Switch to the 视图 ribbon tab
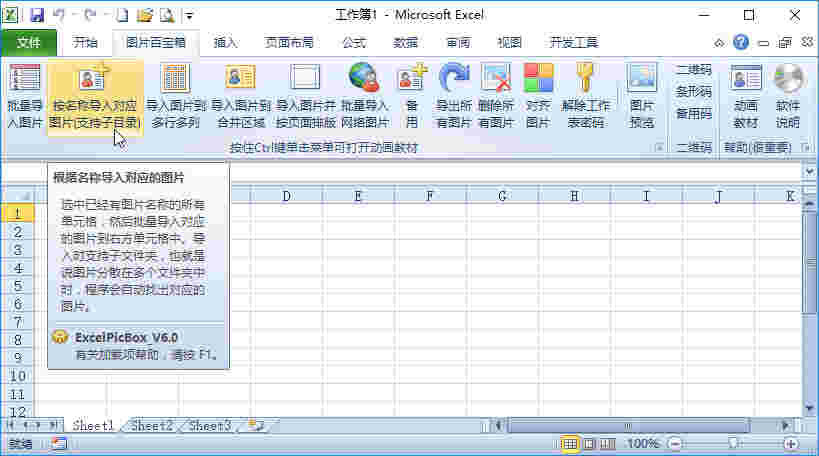The image size is (819, 456). point(509,42)
